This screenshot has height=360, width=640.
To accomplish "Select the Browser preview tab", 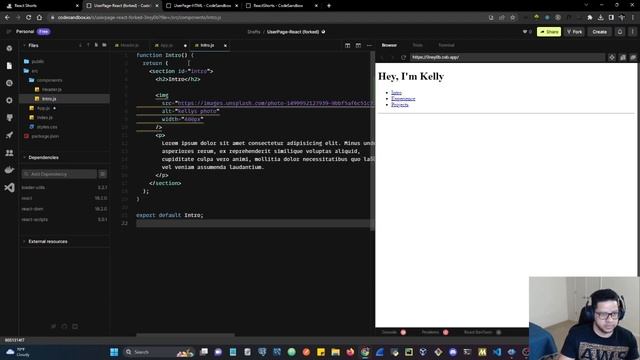I will 389,45.
